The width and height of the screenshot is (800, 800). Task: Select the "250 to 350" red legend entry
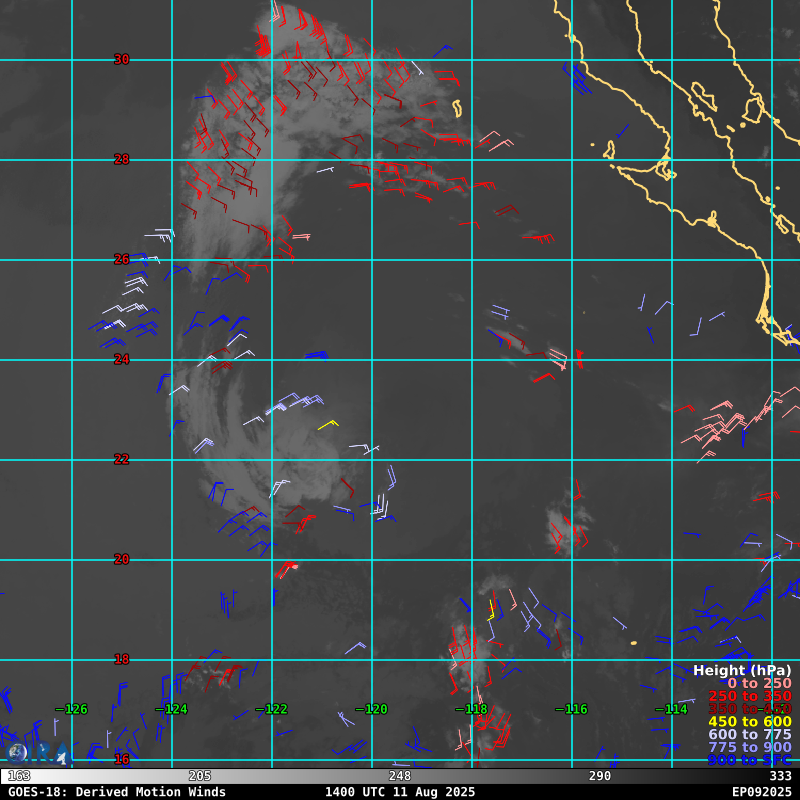coord(749,696)
